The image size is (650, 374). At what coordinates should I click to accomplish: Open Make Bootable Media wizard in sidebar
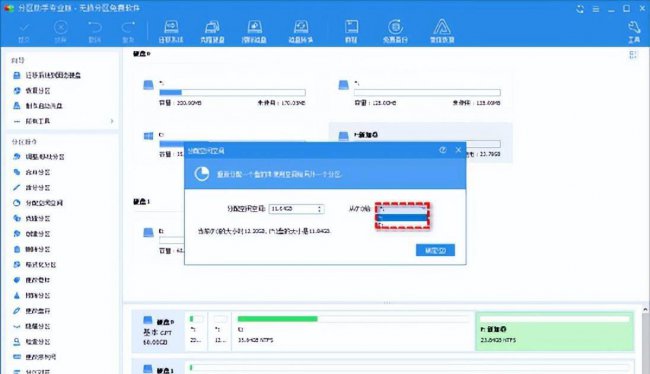[x=38, y=106]
